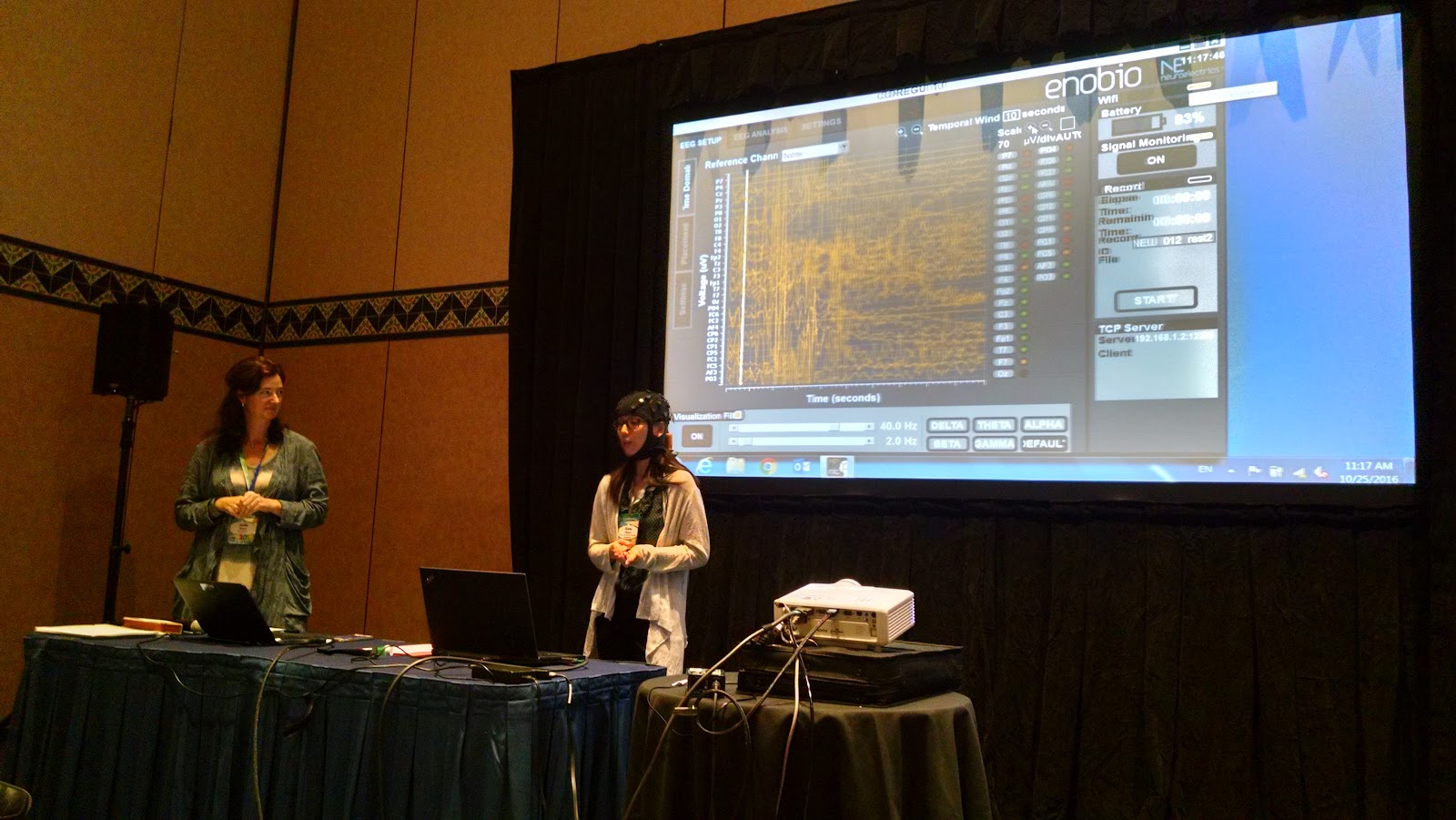This screenshot has height=820, width=1456.
Task: Select the vertical Placement tab
Action: point(685,243)
